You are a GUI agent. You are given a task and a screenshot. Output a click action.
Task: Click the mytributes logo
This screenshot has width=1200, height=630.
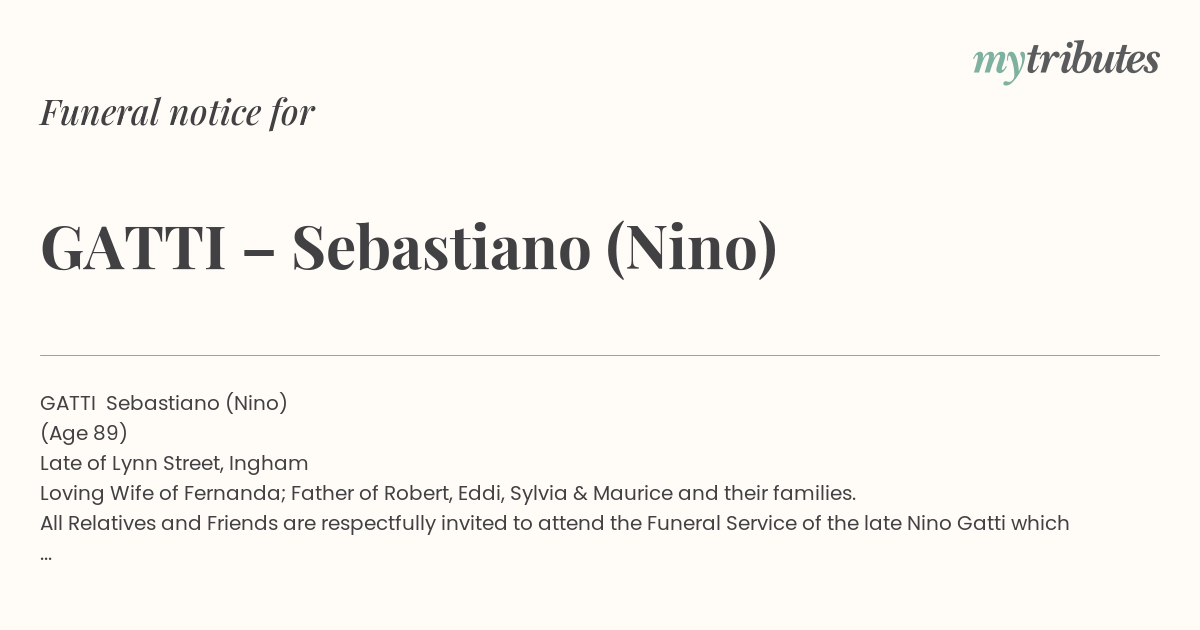[x=1066, y=61]
